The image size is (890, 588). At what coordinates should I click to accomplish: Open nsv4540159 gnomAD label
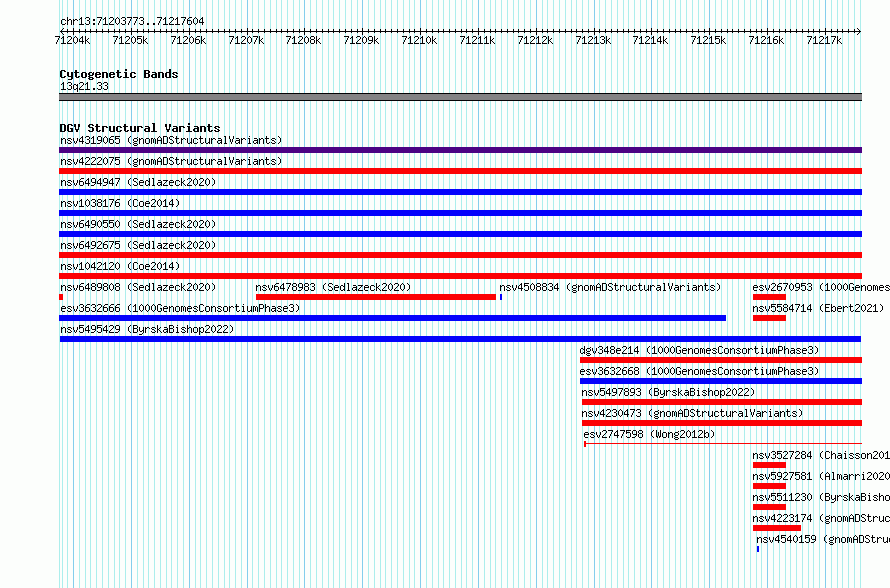(x=823, y=539)
